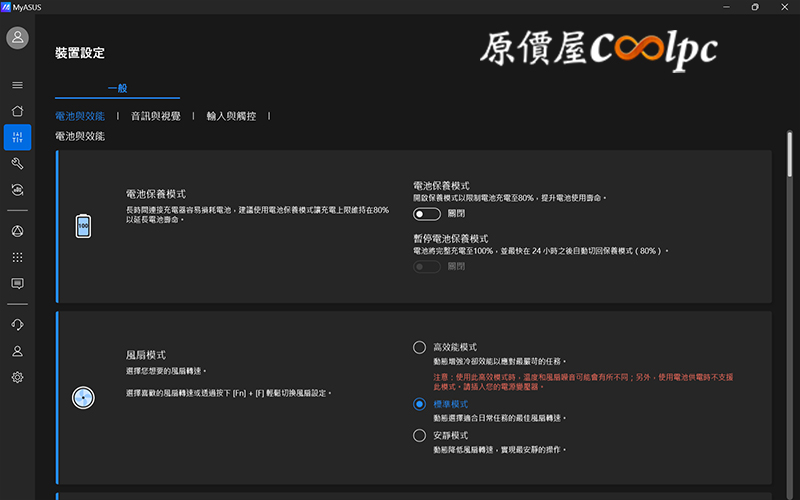Go to Home via house icon
Screen dimensions: 800x500
coord(17,111)
